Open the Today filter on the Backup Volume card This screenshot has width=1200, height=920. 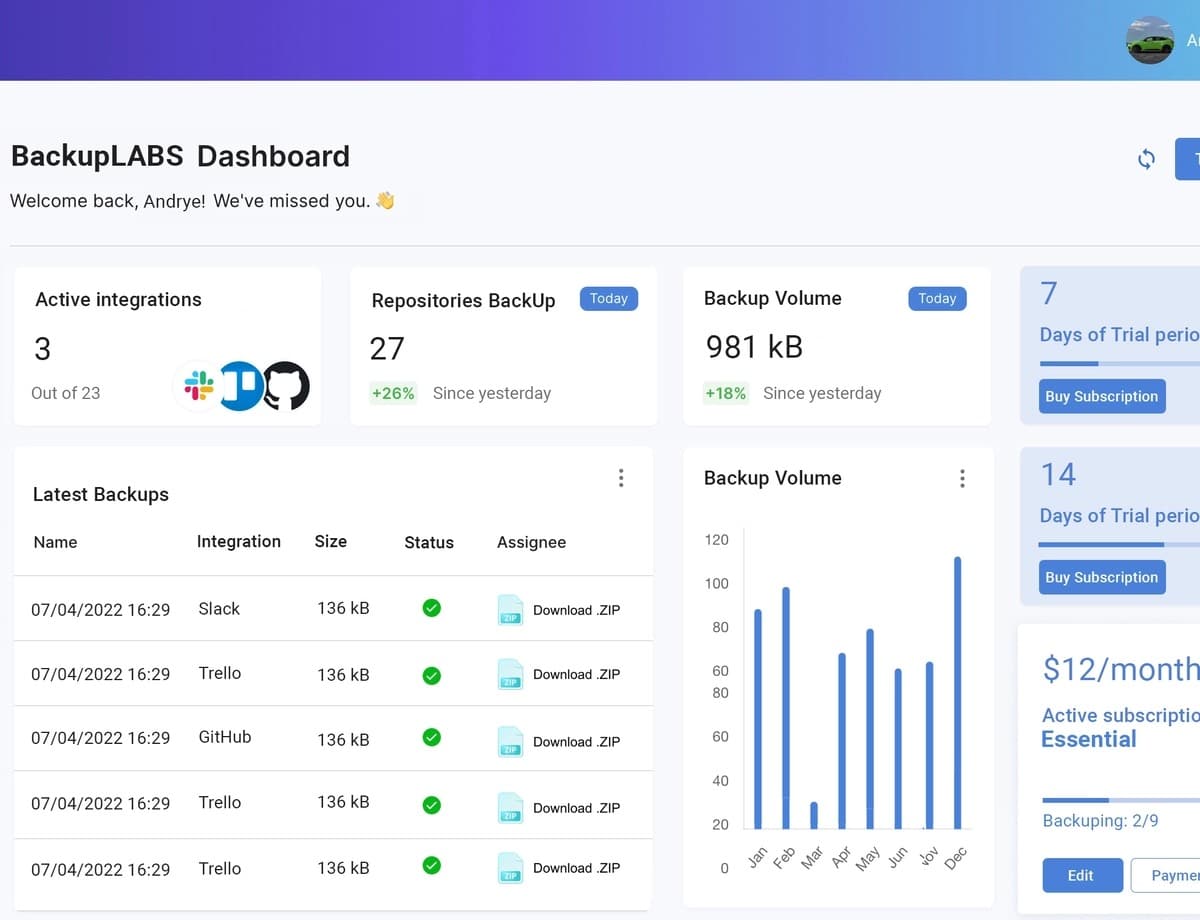(937, 298)
